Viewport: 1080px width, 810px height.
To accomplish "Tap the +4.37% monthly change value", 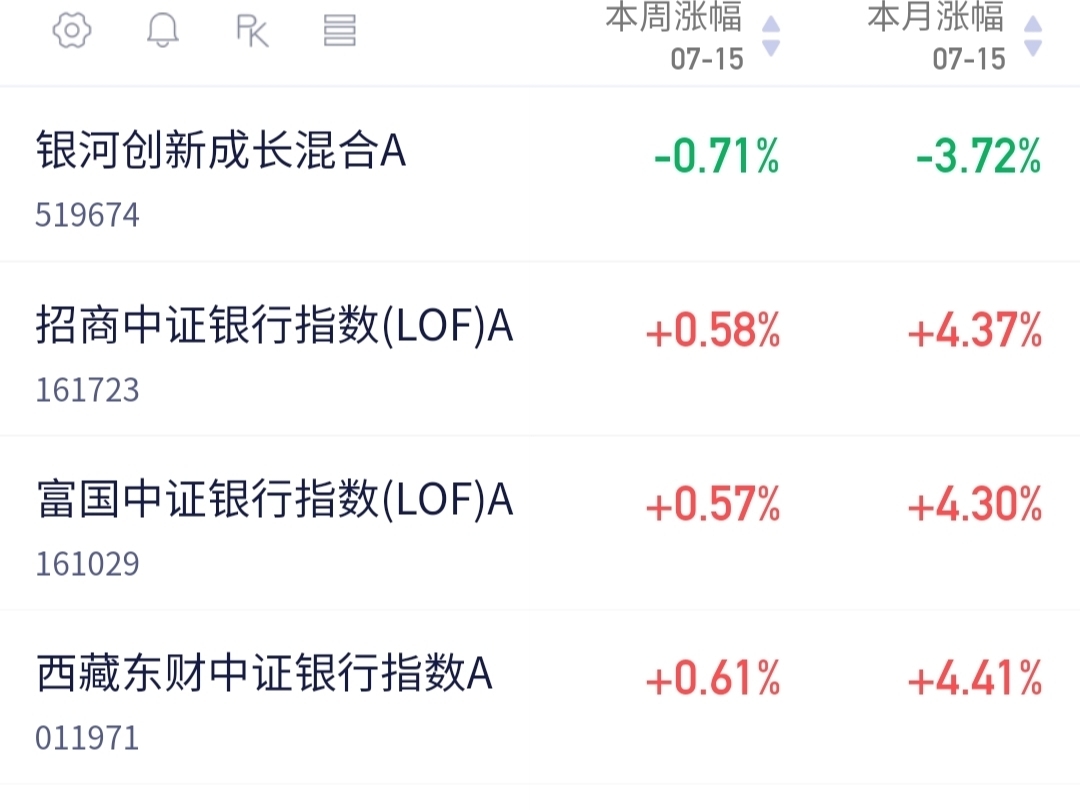I will (975, 330).
